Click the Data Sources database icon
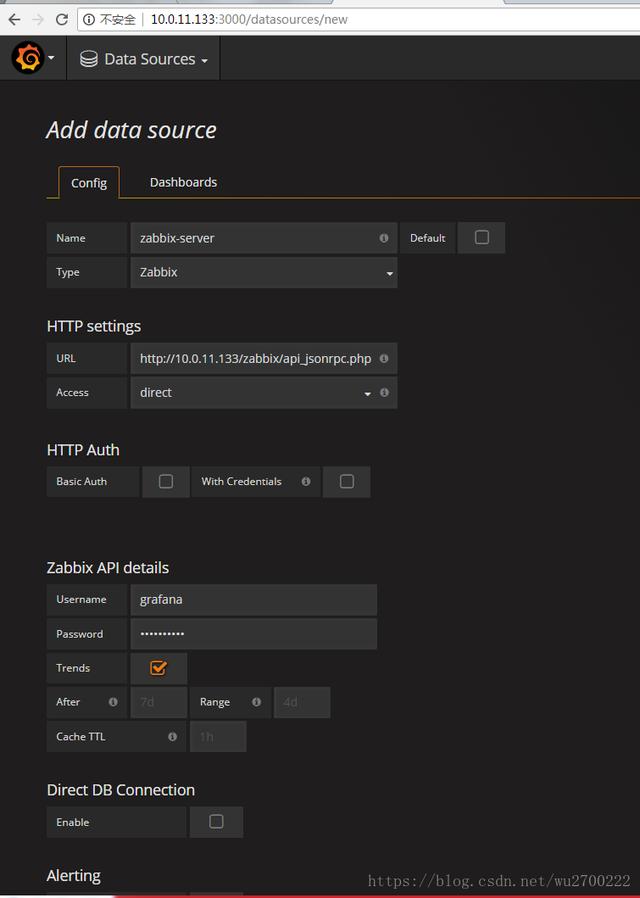 [89, 59]
